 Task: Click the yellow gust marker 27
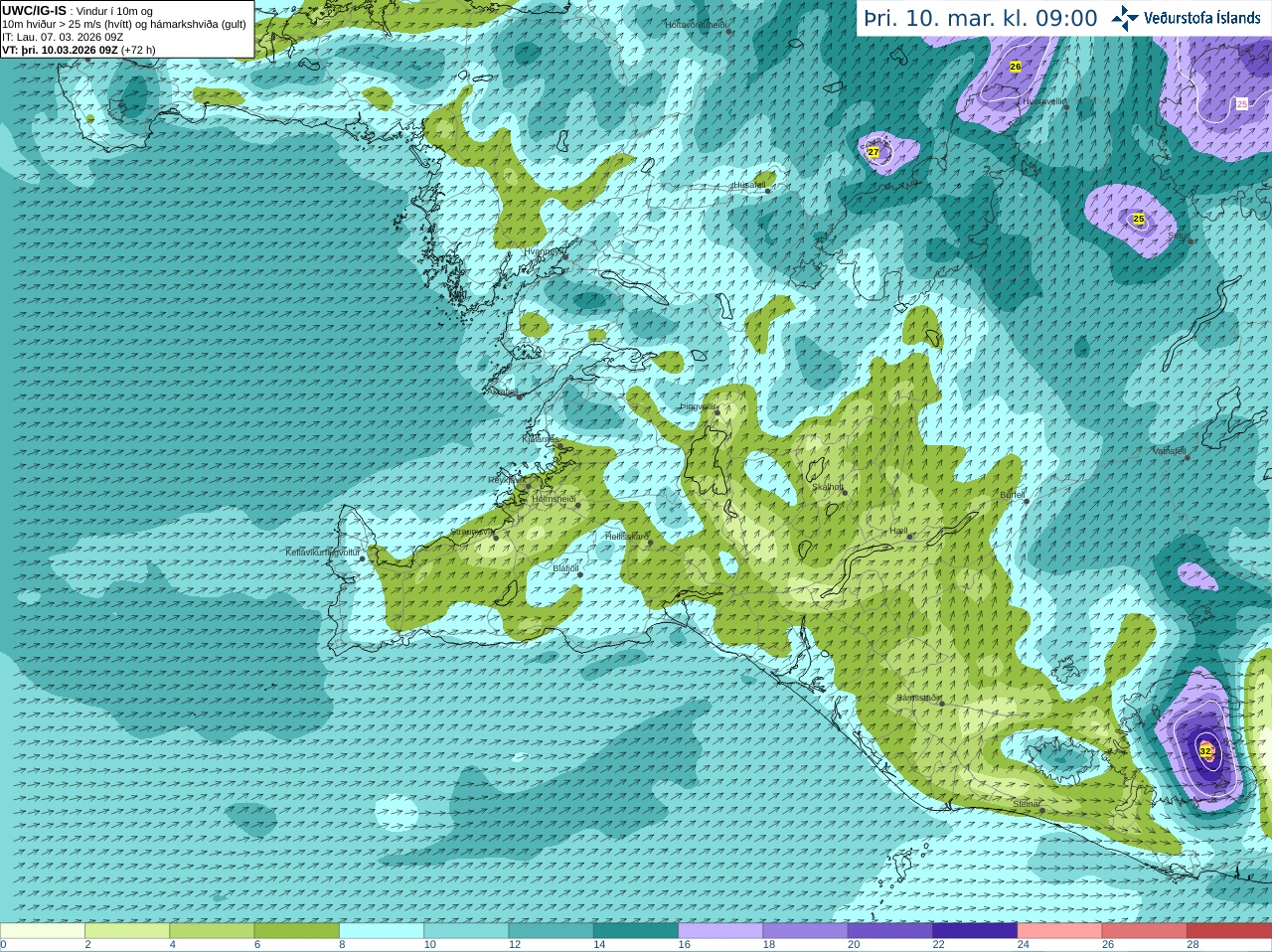tap(874, 152)
